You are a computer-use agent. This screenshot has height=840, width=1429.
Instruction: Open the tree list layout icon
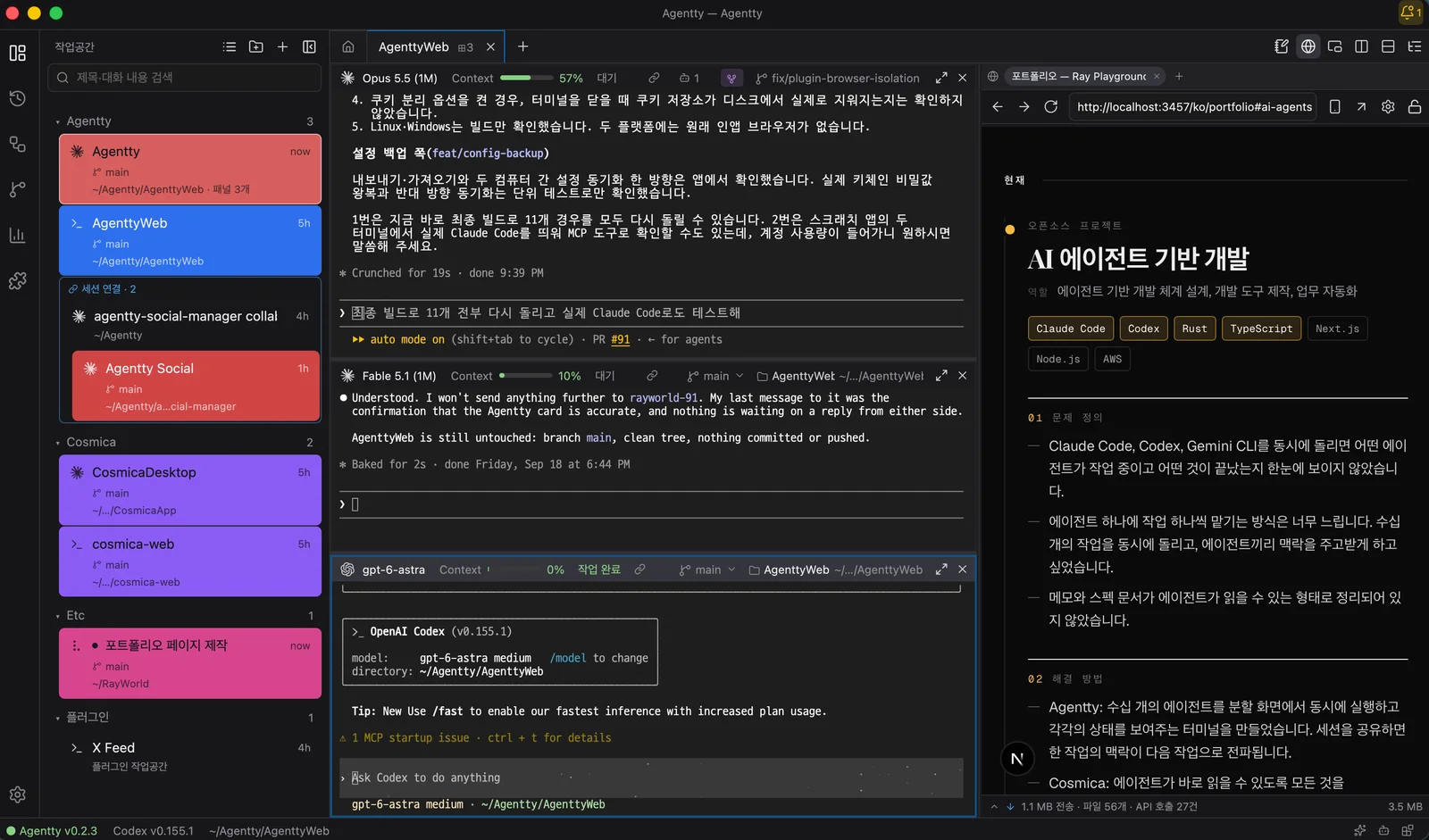(x=1415, y=46)
